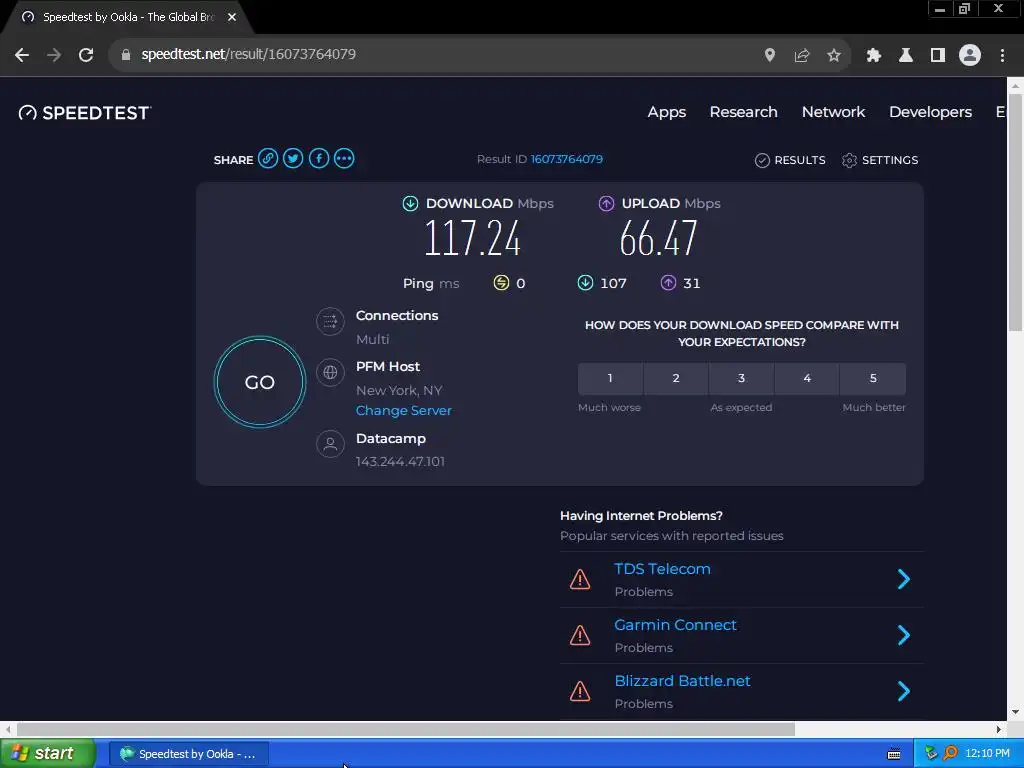Open Garmin Connect problems link

675,625
